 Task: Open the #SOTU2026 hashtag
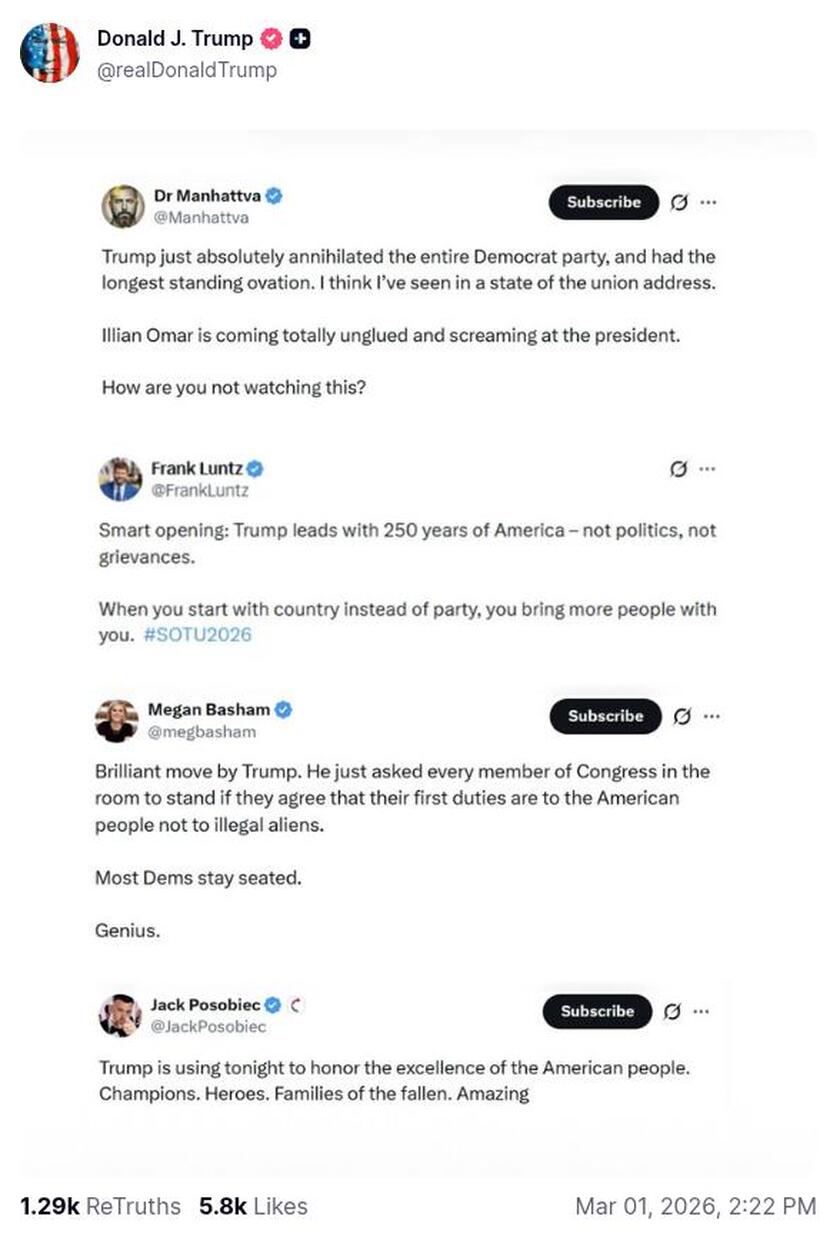tap(190, 635)
